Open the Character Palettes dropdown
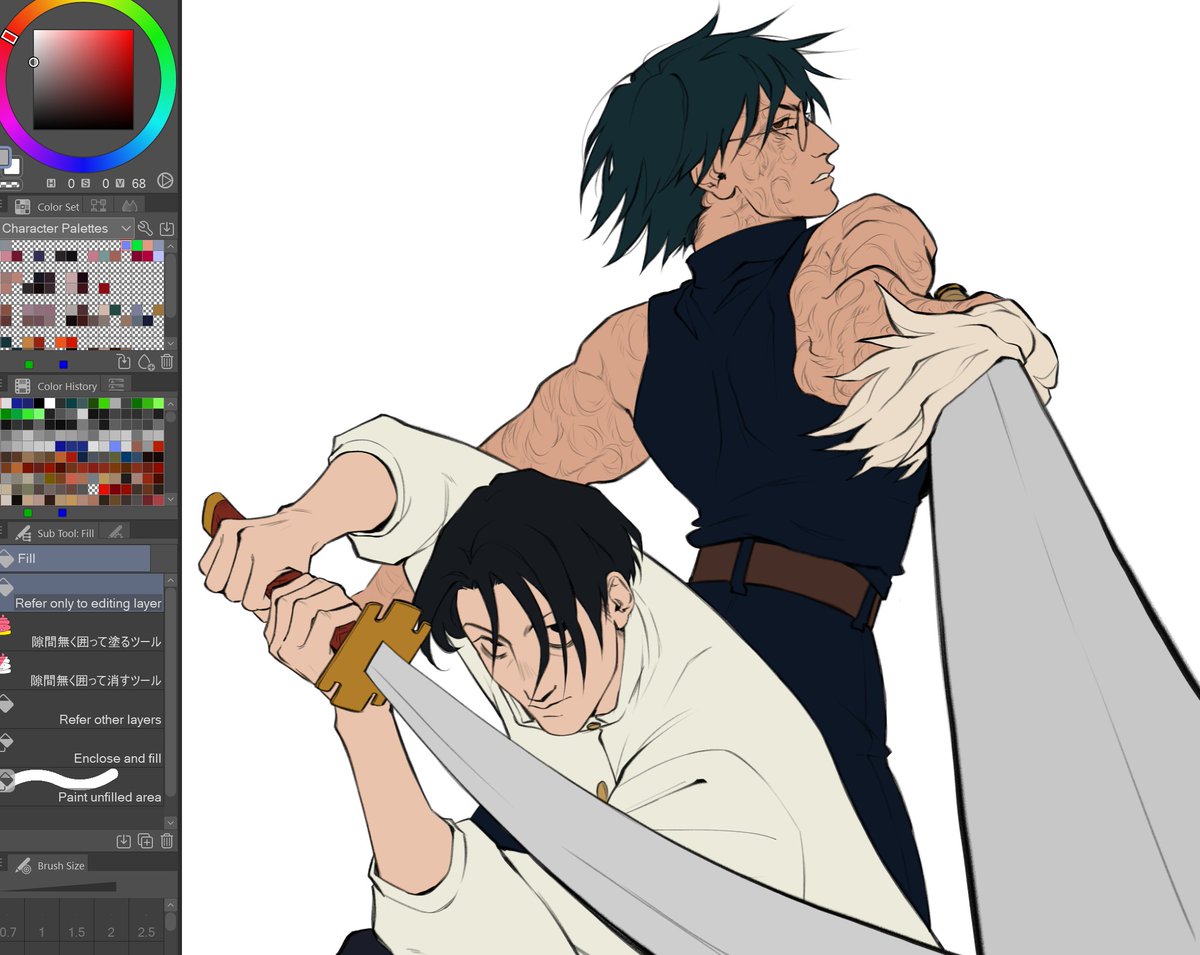The width and height of the screenshot is (1200, 955). pos(67,228)
